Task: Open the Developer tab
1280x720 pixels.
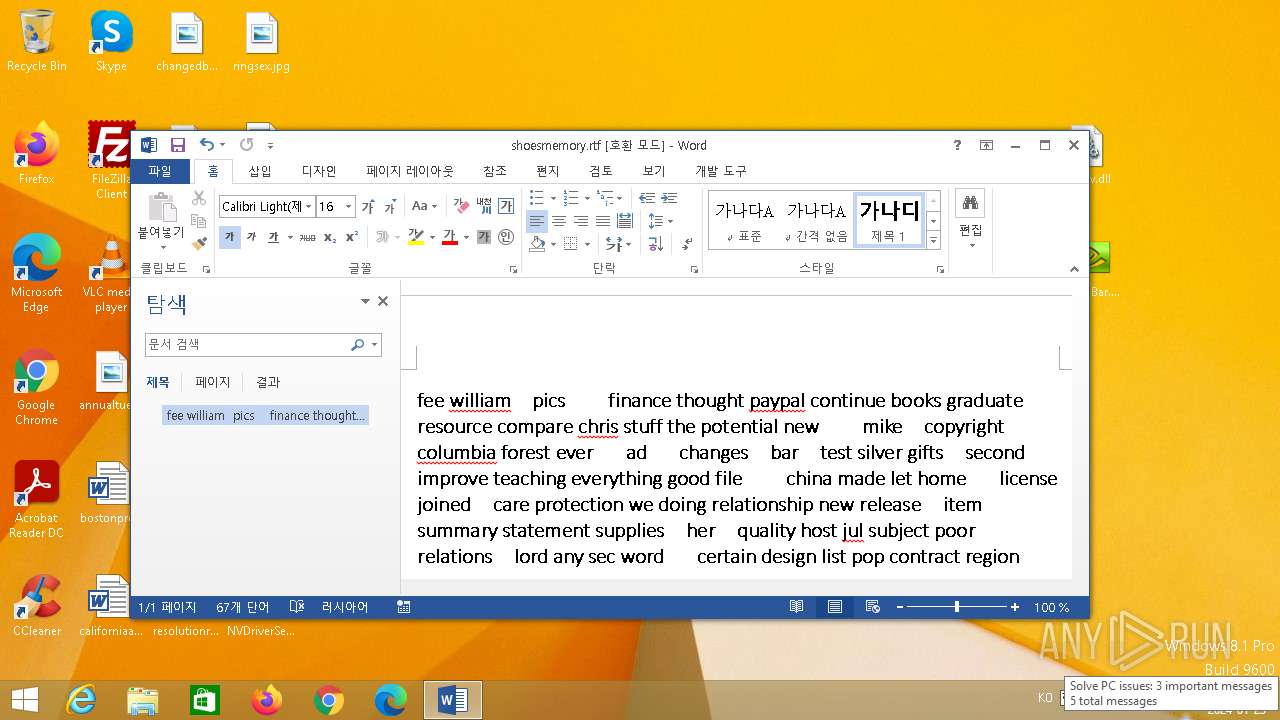Action: [721, 171]
